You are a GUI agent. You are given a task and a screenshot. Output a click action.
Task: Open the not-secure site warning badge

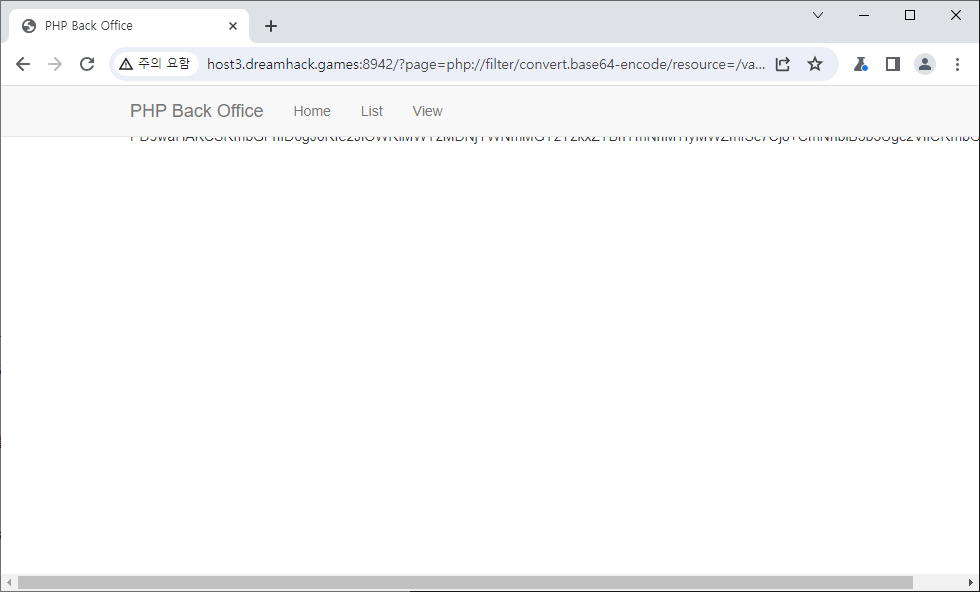click(154, 64)
